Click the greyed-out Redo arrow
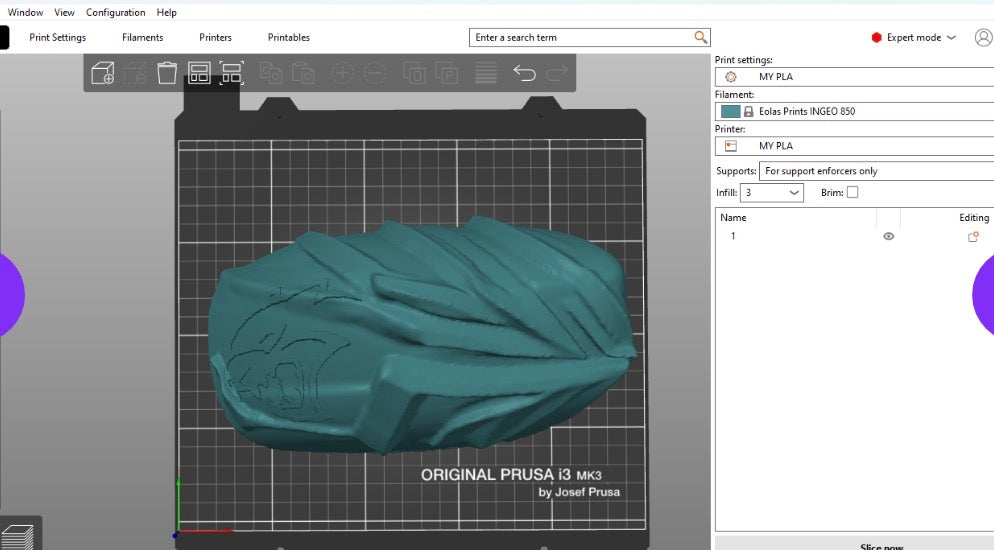 coord(556,74)
